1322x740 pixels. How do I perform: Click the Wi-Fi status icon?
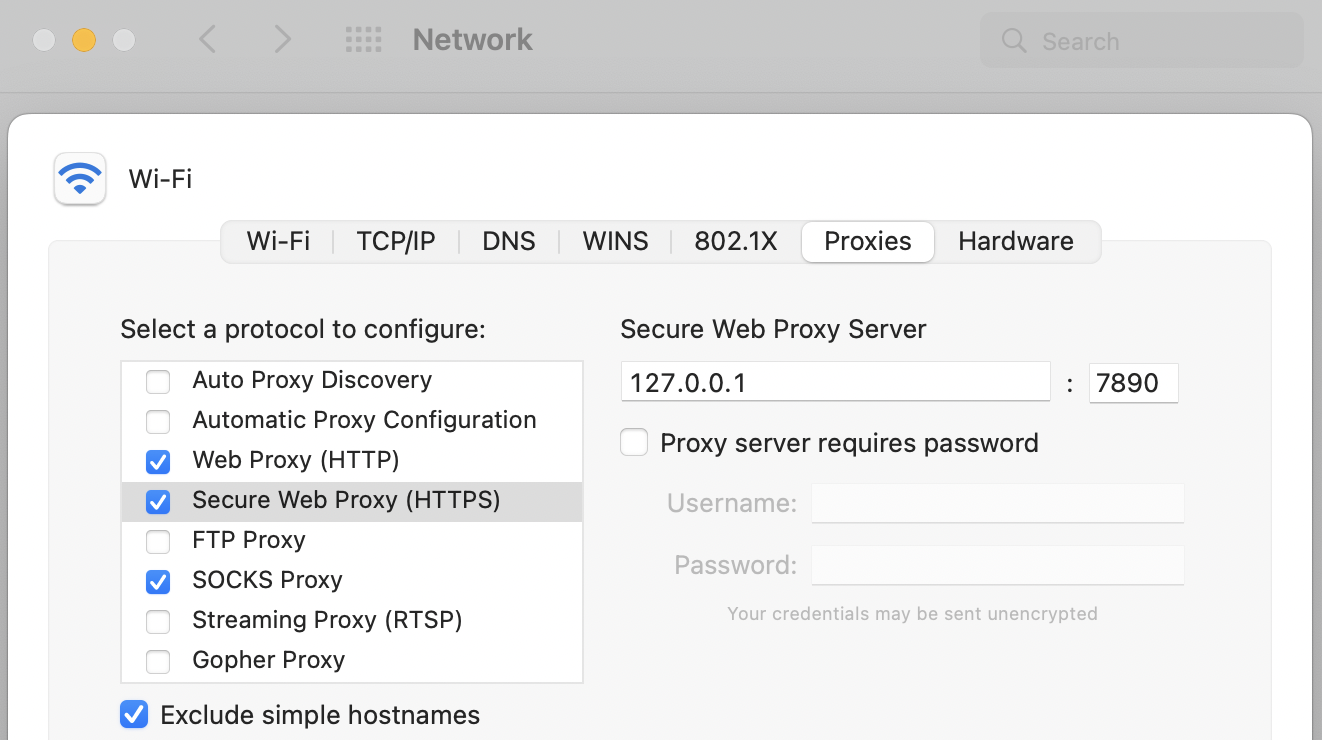pyautogui.click(x=79, y=177)
